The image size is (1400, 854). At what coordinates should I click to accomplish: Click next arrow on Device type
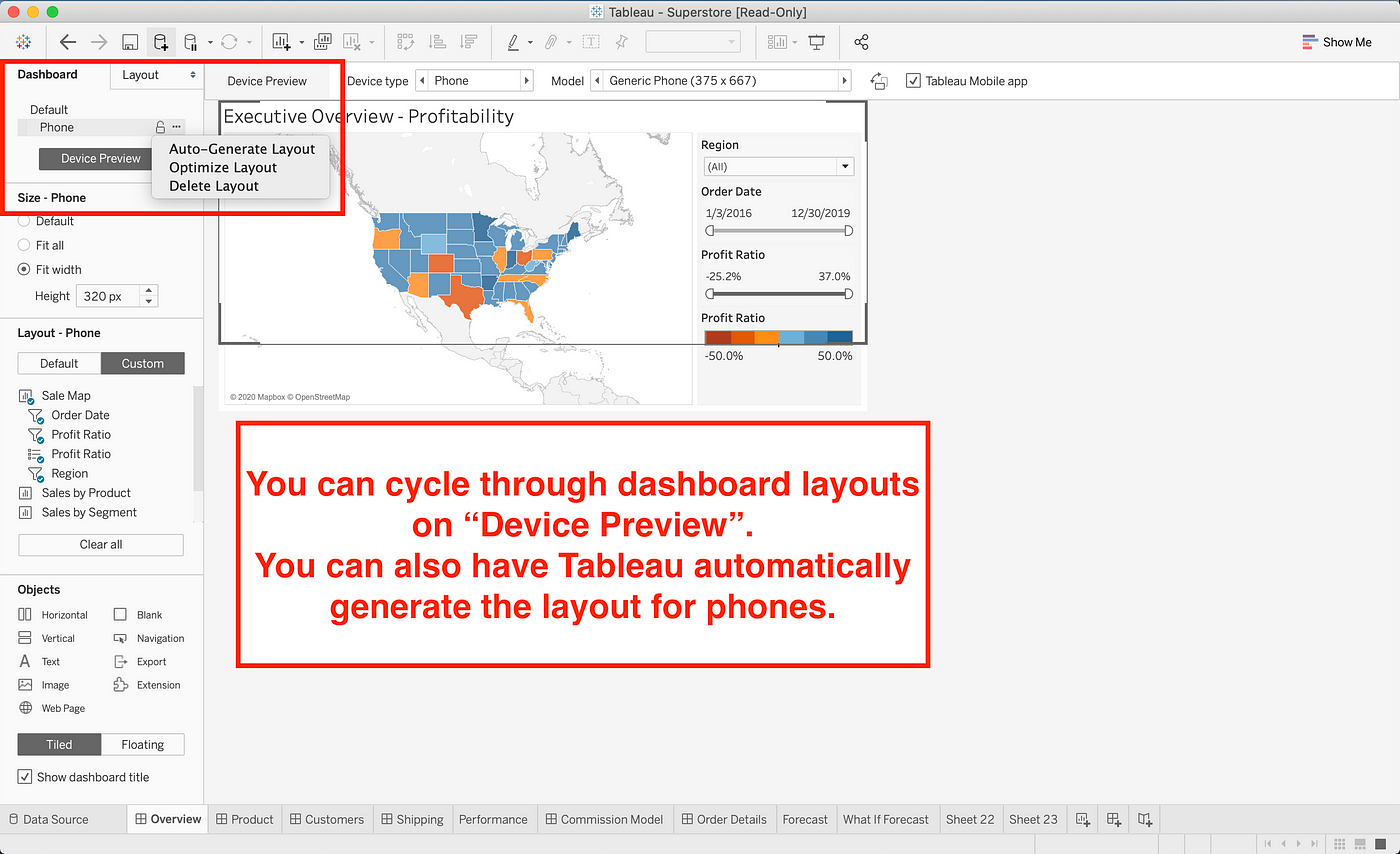tap(526, 81)
